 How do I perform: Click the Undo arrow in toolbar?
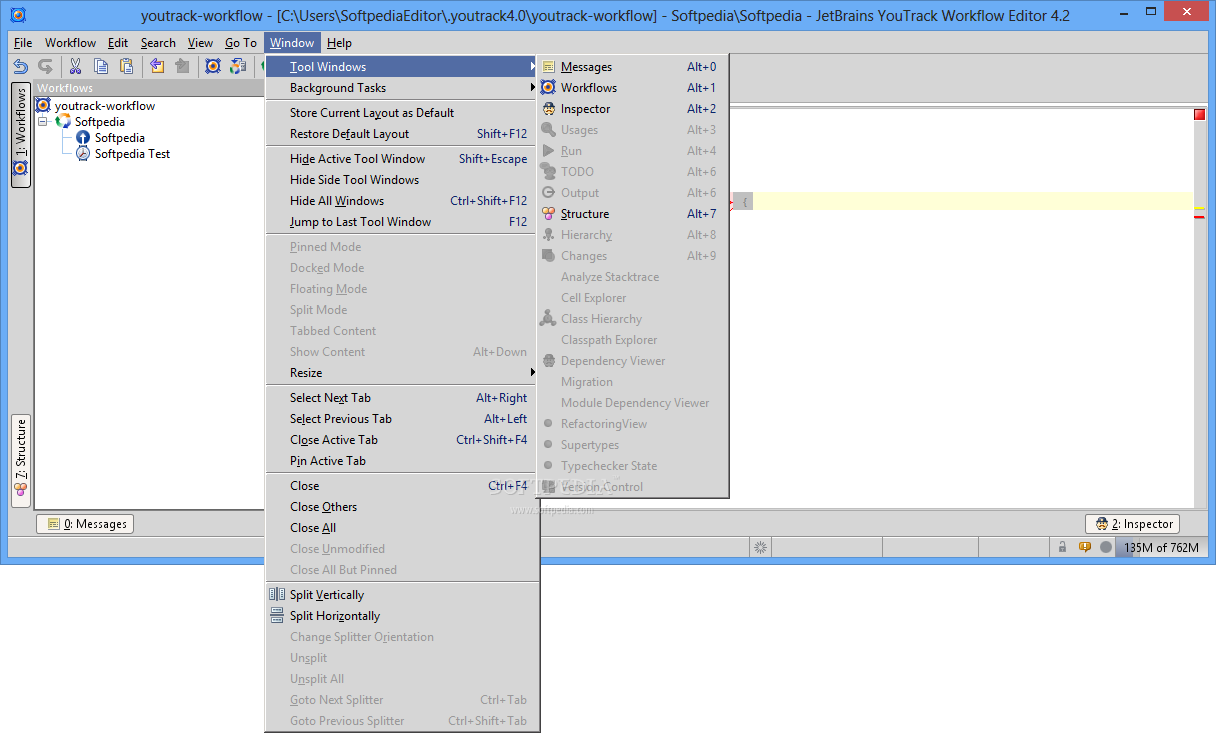tap(20, 66)
